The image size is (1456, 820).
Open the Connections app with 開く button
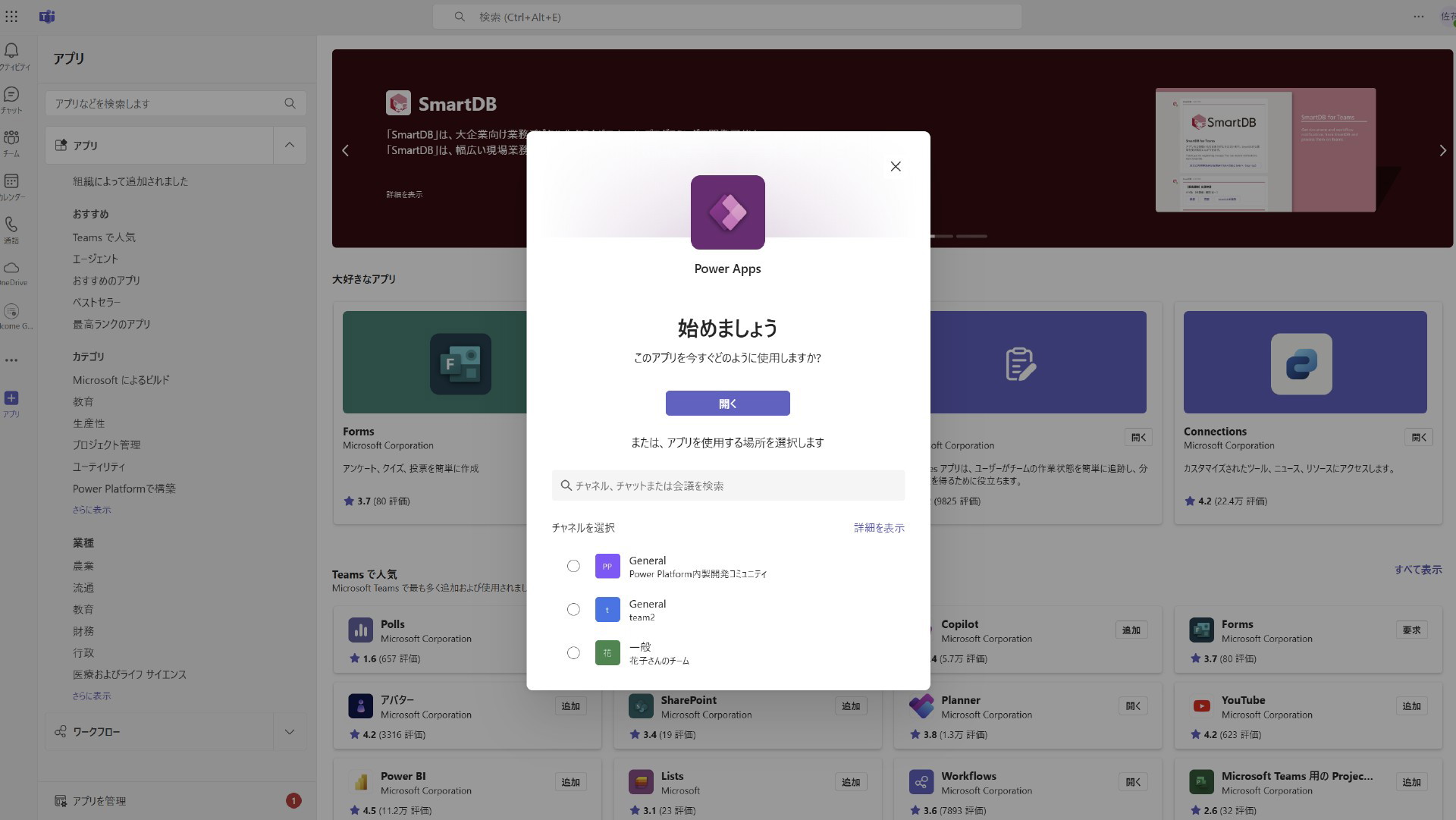coord(1419,438)
